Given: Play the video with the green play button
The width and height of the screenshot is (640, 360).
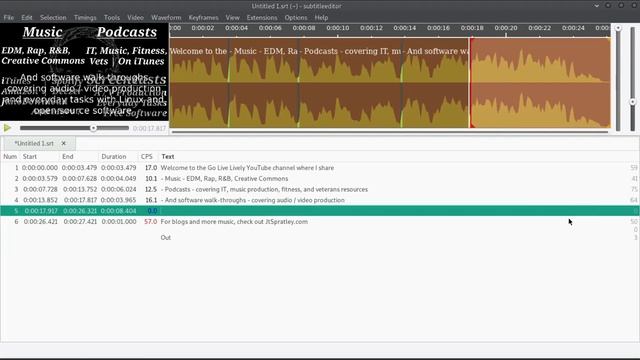Looking at the screenshot, I should coord(7,128).
